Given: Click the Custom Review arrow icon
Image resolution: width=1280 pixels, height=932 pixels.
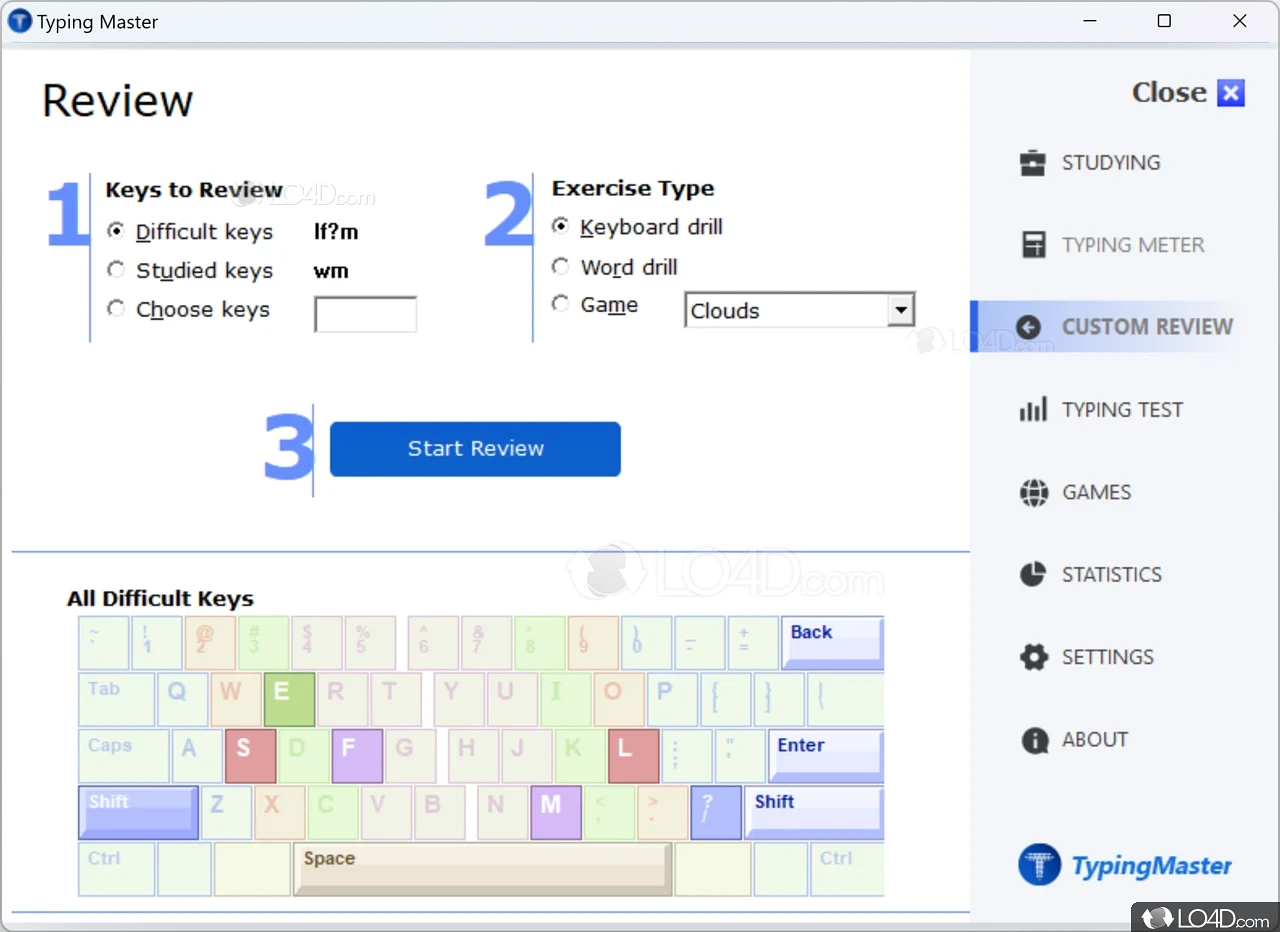Looking at the screenshot, I should click(1028, 327).
